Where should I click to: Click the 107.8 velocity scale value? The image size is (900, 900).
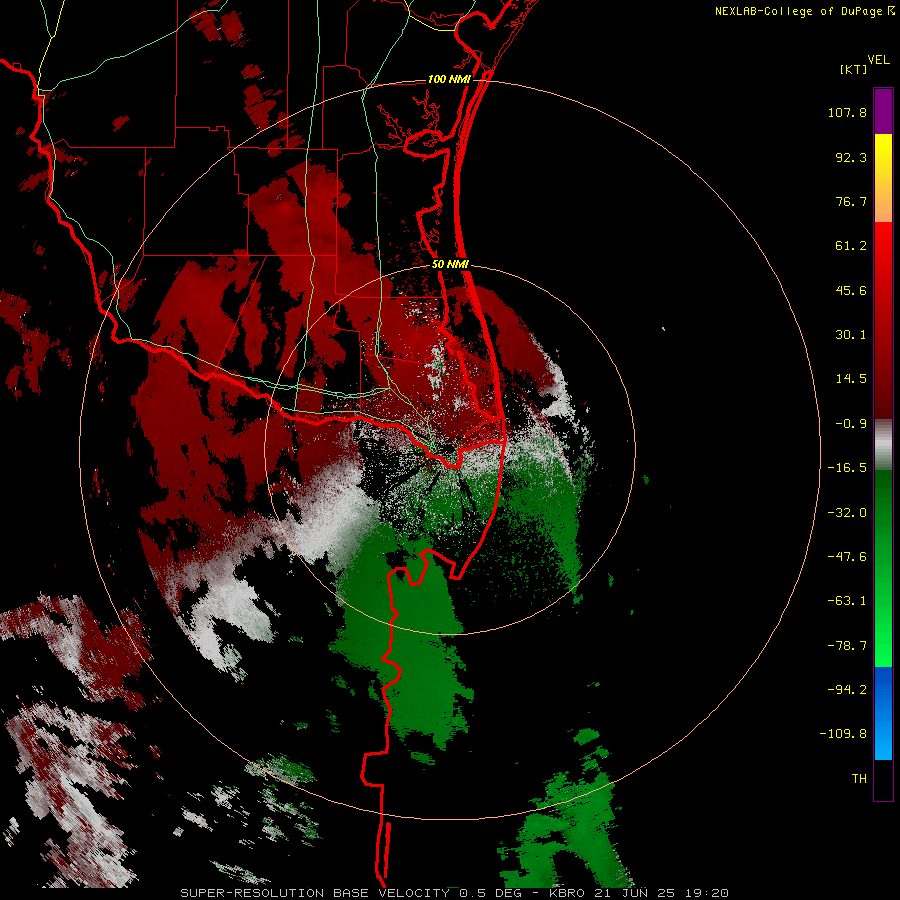click(x=847, y=112)
